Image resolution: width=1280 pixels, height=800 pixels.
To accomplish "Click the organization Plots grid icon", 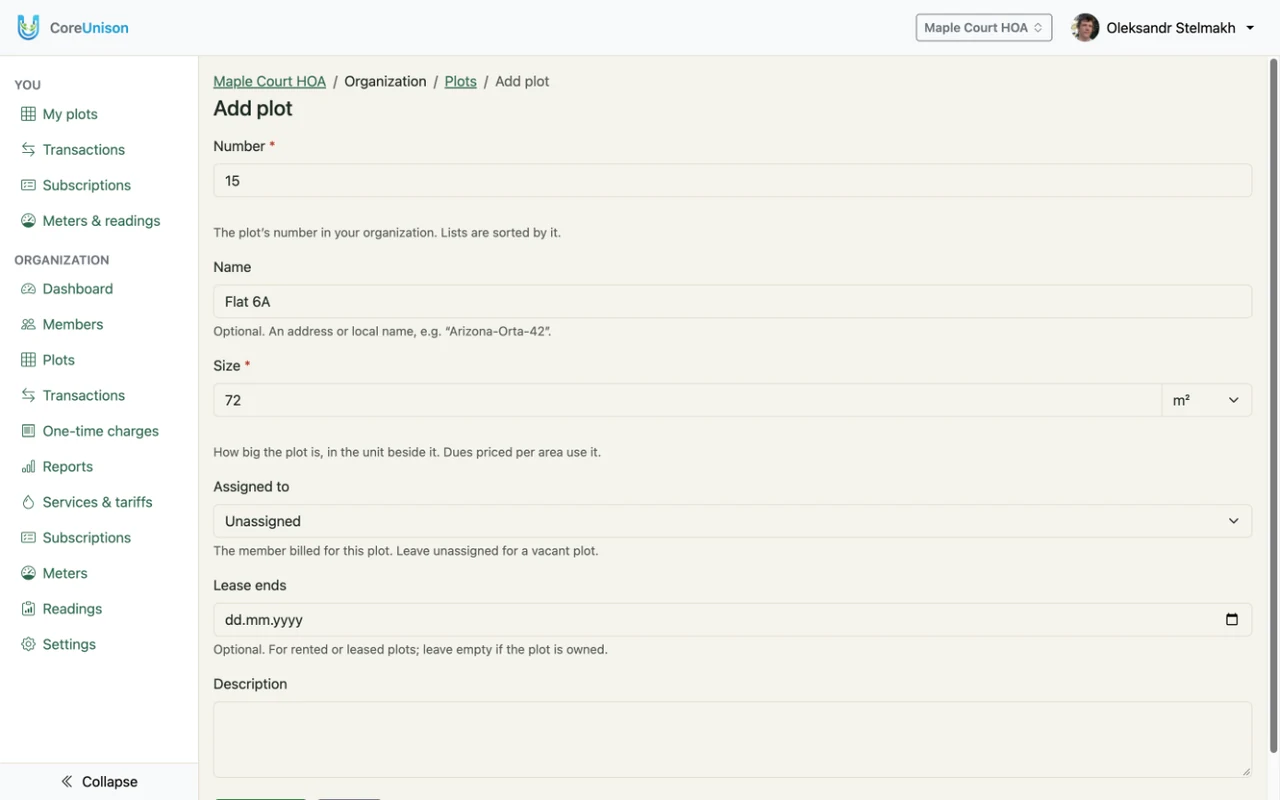I will coord(28,360).
